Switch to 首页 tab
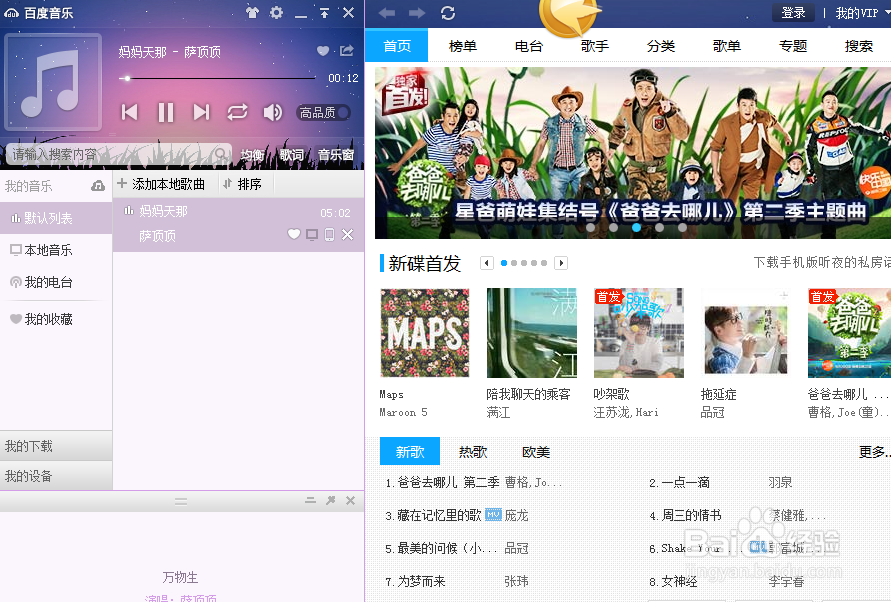Viewport: 891px width, 602px height. coord(397,45)
